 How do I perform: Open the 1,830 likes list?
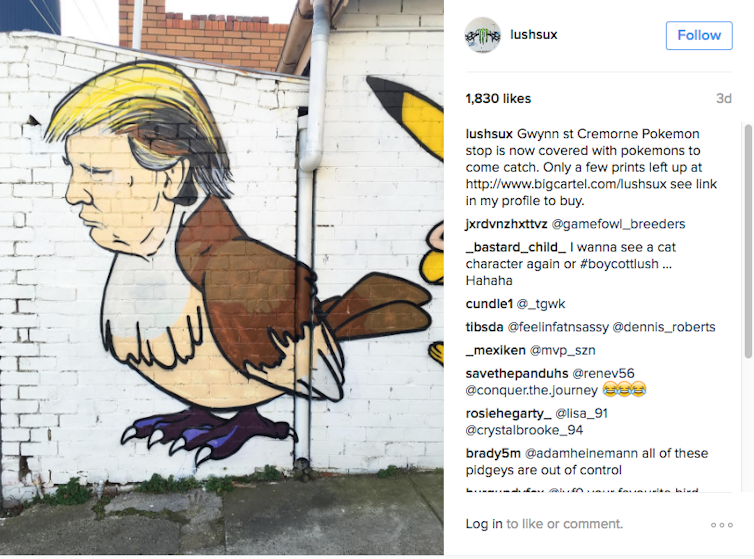coord(498,99)
